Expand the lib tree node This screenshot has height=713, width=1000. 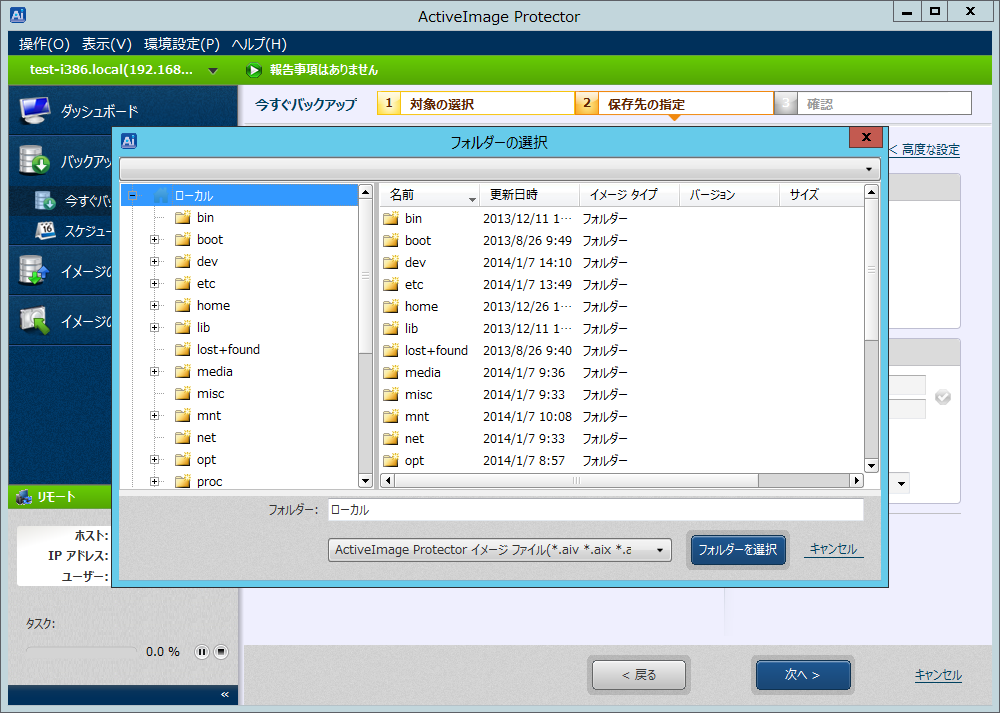click(x=154, y=328)
